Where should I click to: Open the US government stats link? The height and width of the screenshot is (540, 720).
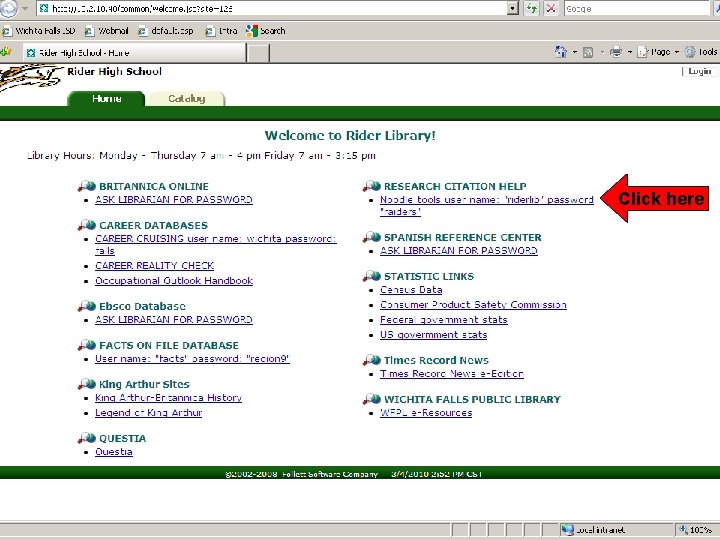pyautogui.click(x=433, y=335)
